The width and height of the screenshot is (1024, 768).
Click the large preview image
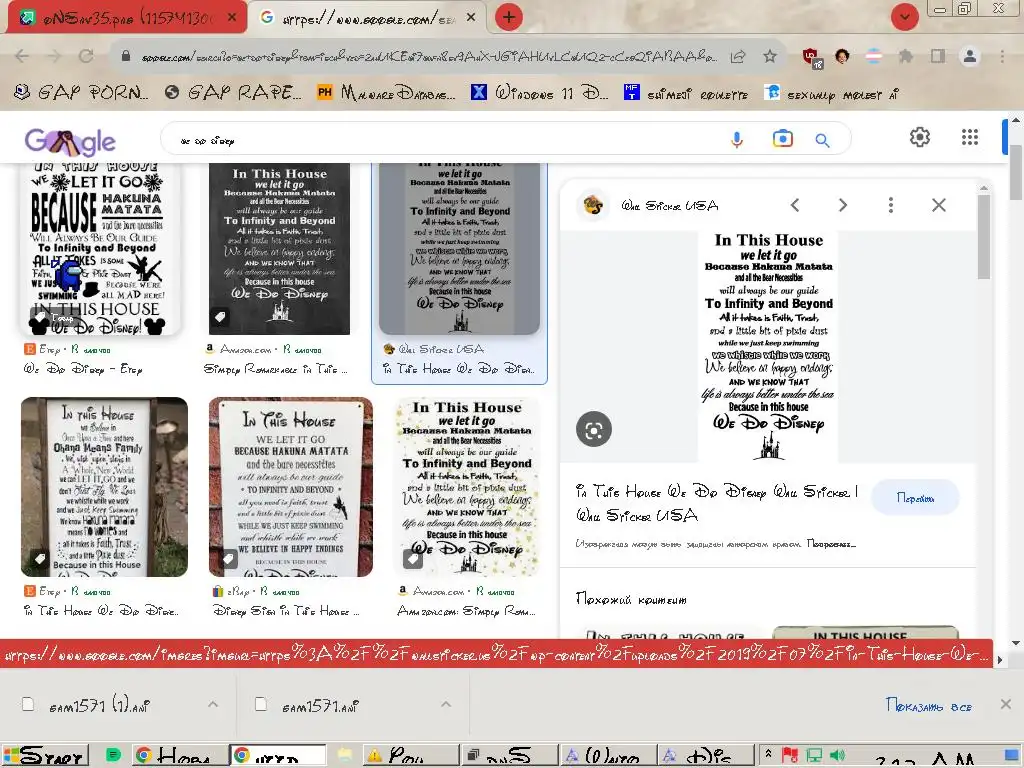coord(767,346)
